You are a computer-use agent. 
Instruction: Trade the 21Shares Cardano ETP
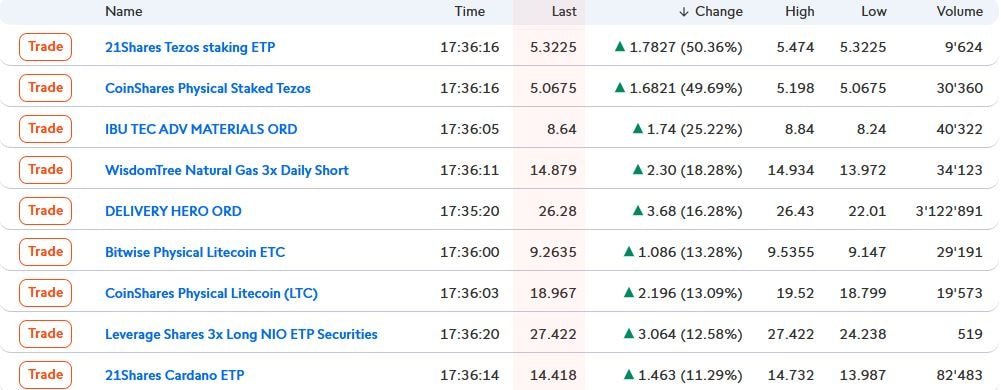click(45, 374)
